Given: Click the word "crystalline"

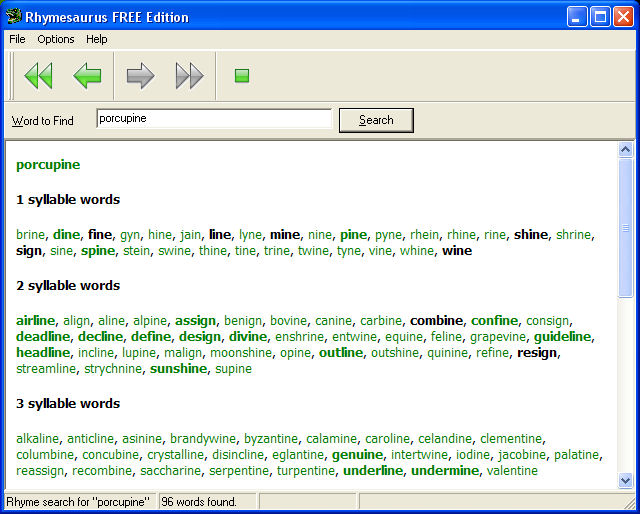Looking at the screenshot, I should [176, 455].
